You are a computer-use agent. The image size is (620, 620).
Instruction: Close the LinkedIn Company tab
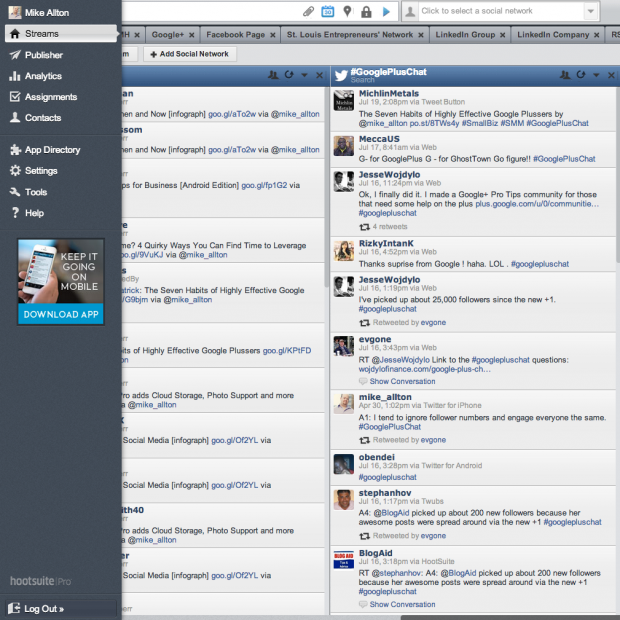point(597,35)
